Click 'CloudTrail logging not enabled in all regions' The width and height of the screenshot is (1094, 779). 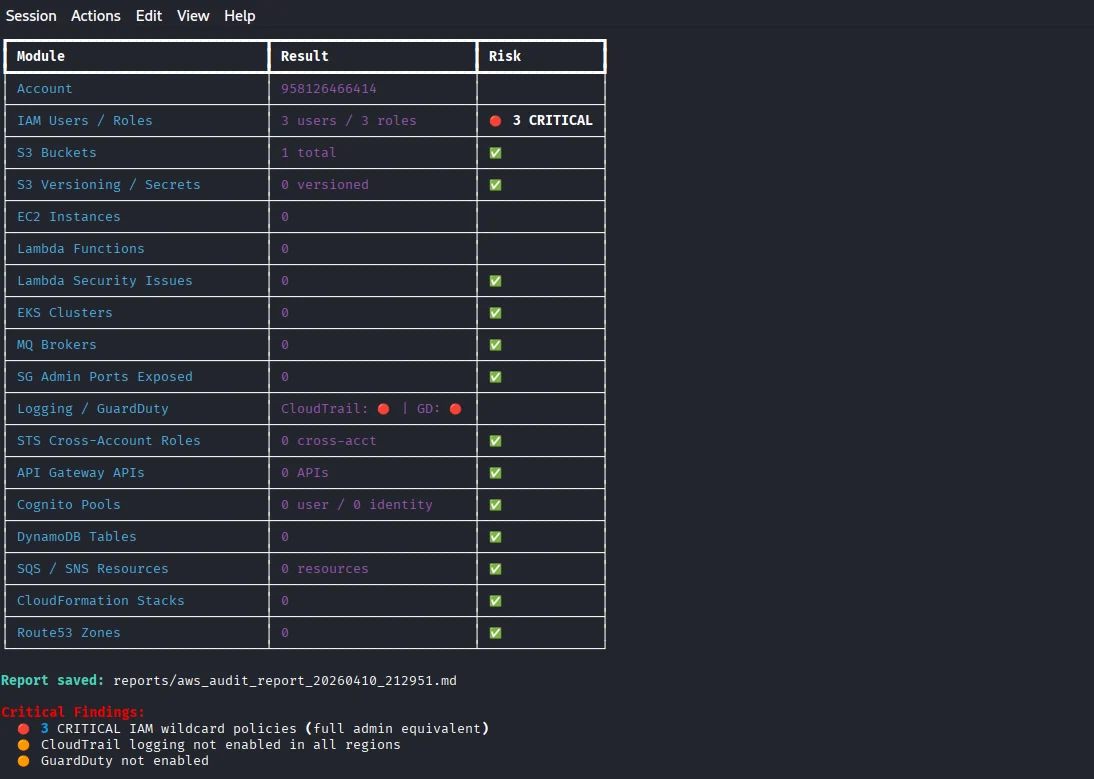pos(220,745)
